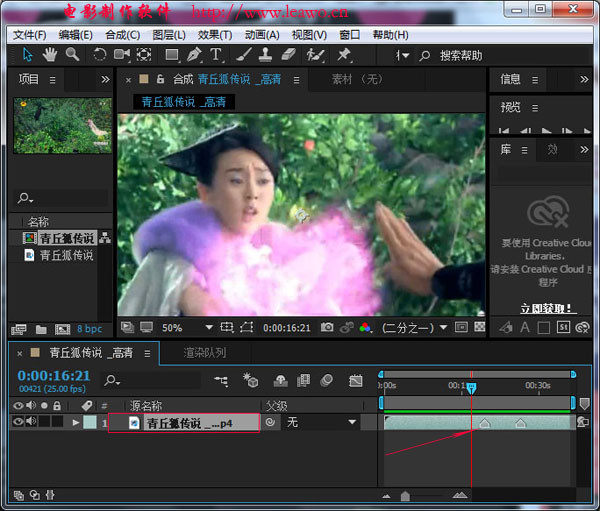Open the 预览 panel menu
The height and width of the screenshot is (511, 600).
535,108
